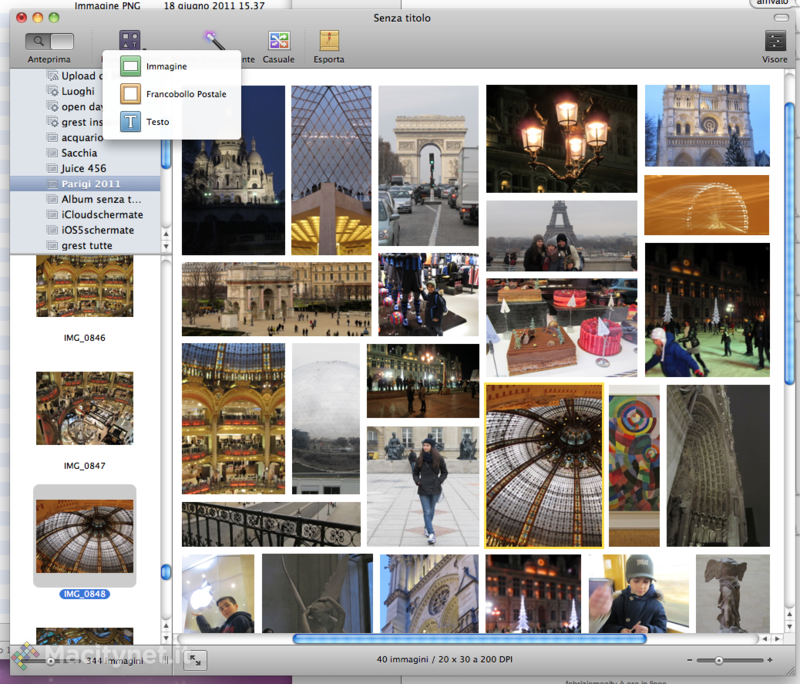Click the horizontal scrollbar under the collage

click(469, 638)
